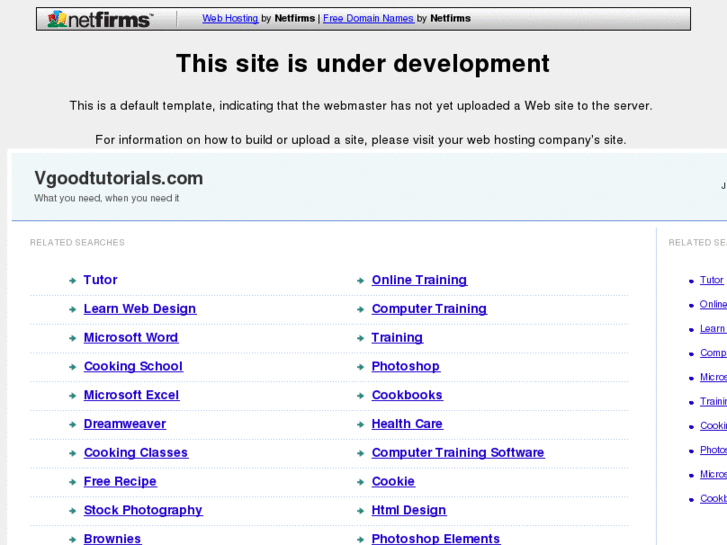Click the arrow icon beside Stock Photography
The height and width of the screenshot is (545, 727).
coord(72,511)
